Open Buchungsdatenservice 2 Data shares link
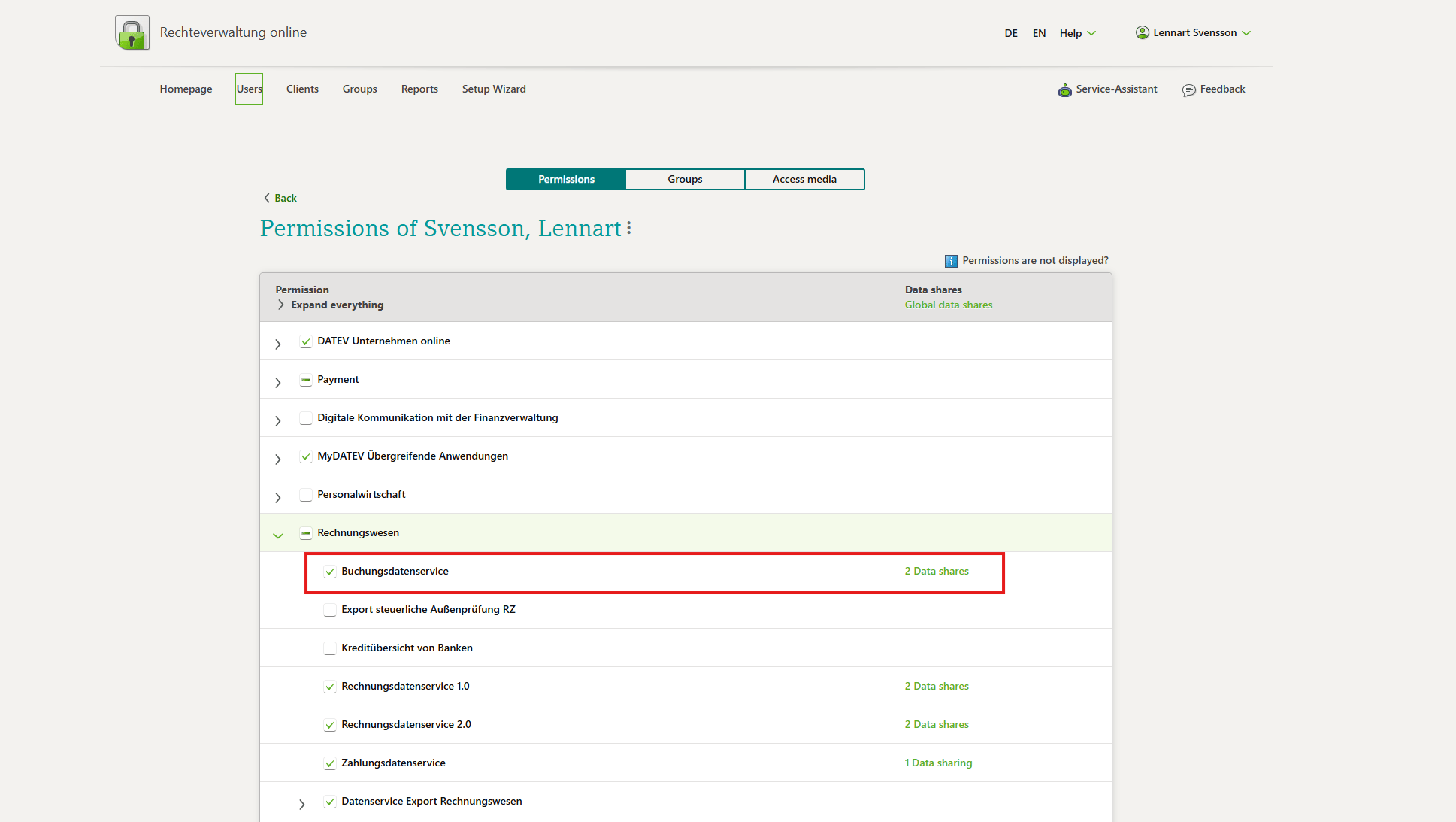 [x=937, y=571]
